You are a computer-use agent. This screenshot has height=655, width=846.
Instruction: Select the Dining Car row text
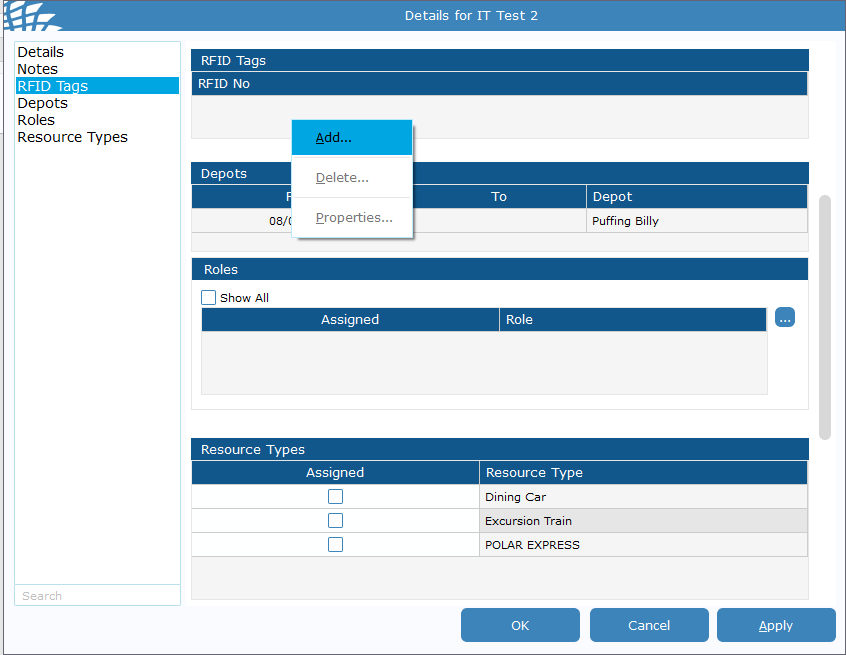click(x=515, y=497)
